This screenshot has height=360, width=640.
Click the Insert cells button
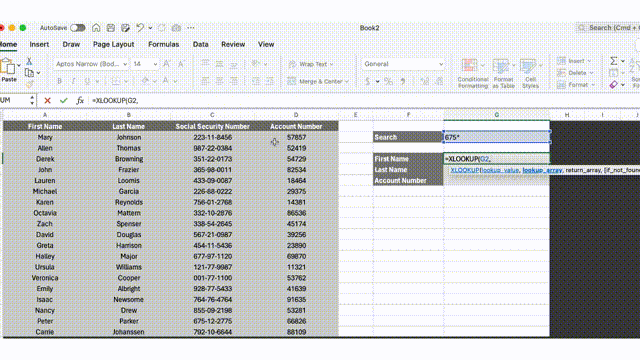click(574, 61)
